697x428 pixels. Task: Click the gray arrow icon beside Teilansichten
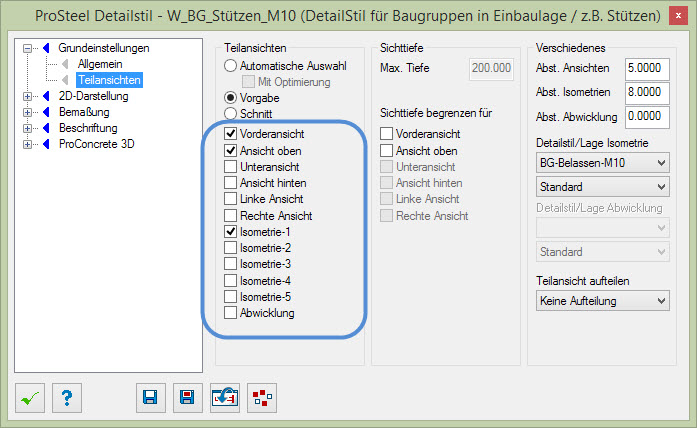click(65, 80)
